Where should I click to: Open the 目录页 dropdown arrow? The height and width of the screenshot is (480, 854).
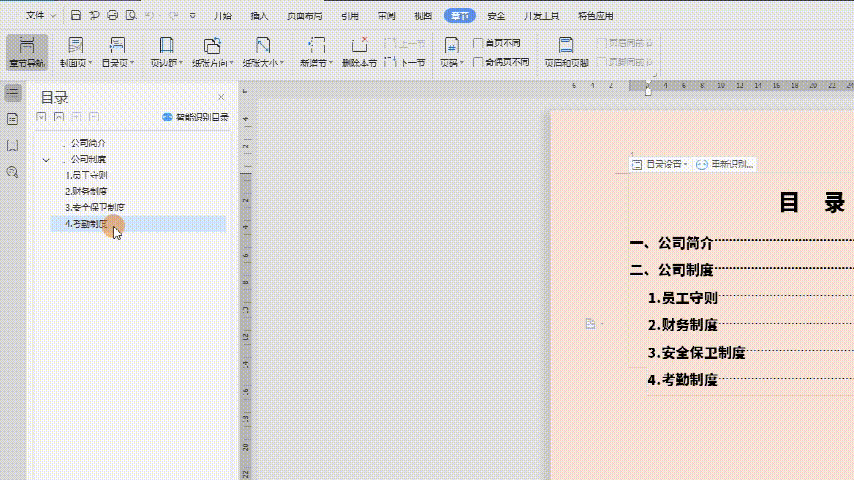click(132, 63)
